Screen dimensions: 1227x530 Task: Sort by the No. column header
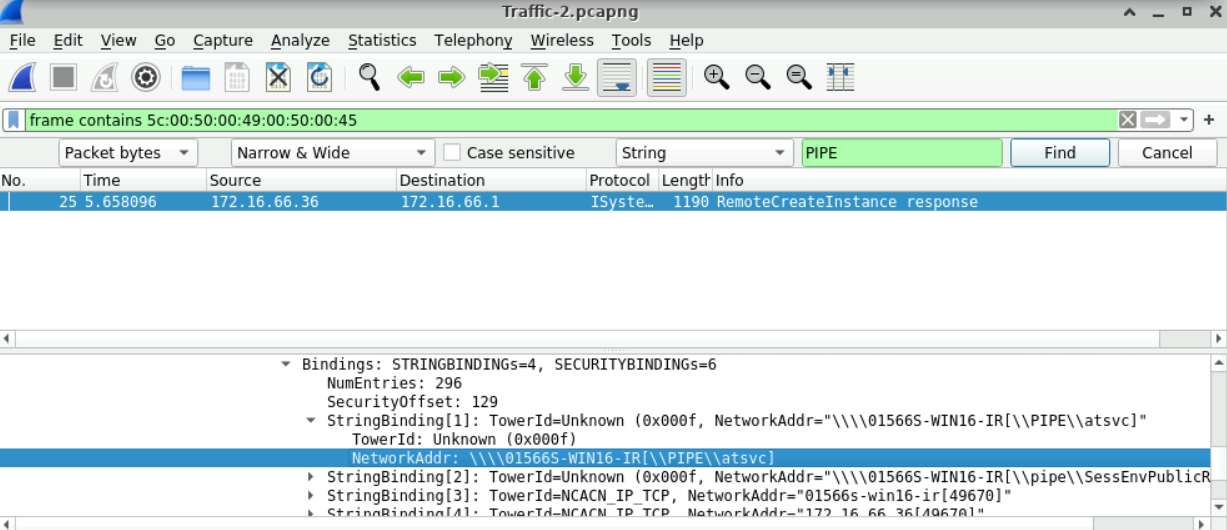(x=40, y=180)
